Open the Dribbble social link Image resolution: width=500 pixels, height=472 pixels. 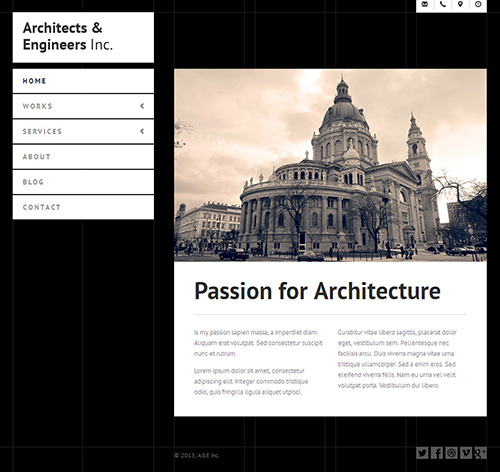coord(451,453)
